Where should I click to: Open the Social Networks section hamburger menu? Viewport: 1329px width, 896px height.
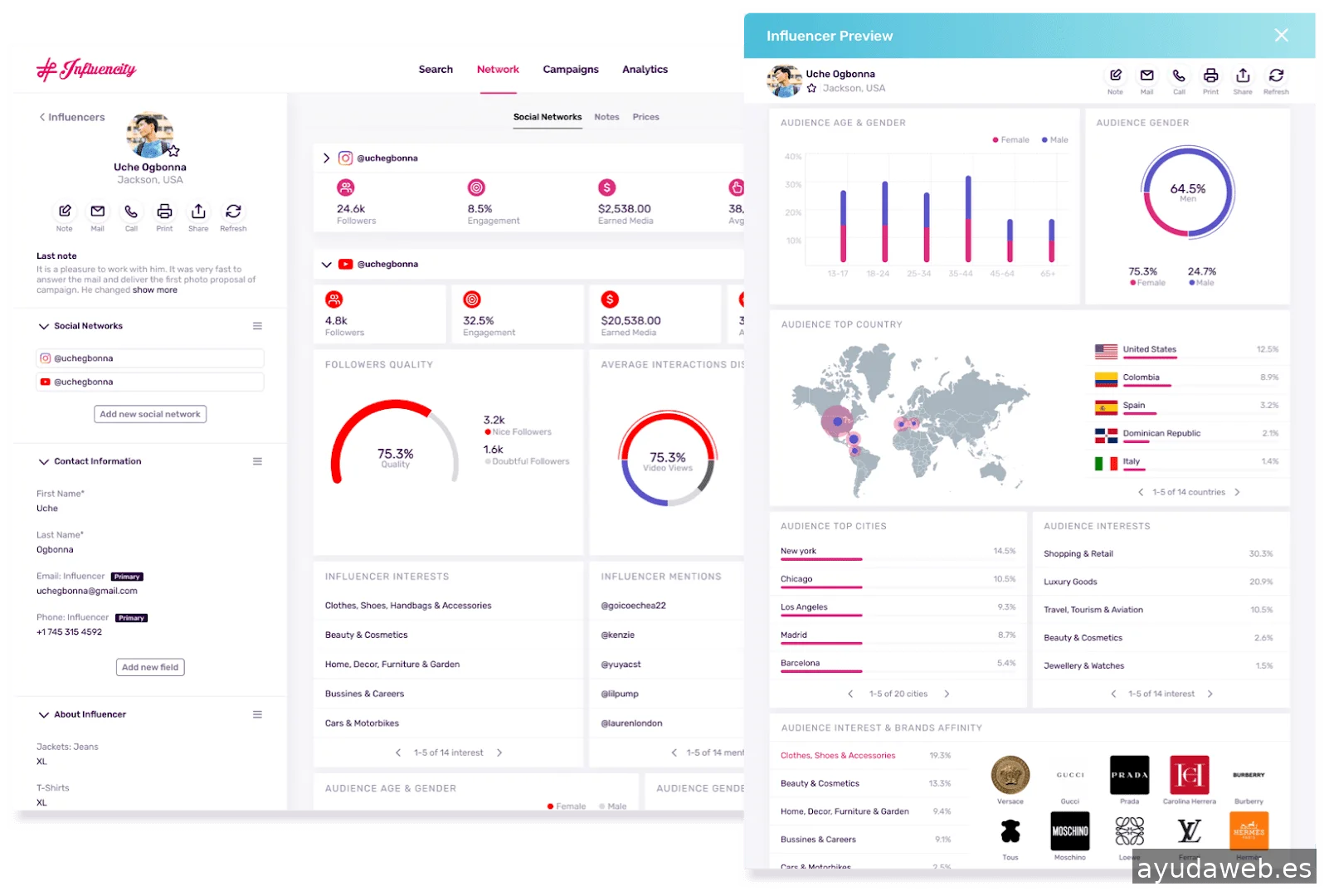pyautogui.click(x=257, y=326)
